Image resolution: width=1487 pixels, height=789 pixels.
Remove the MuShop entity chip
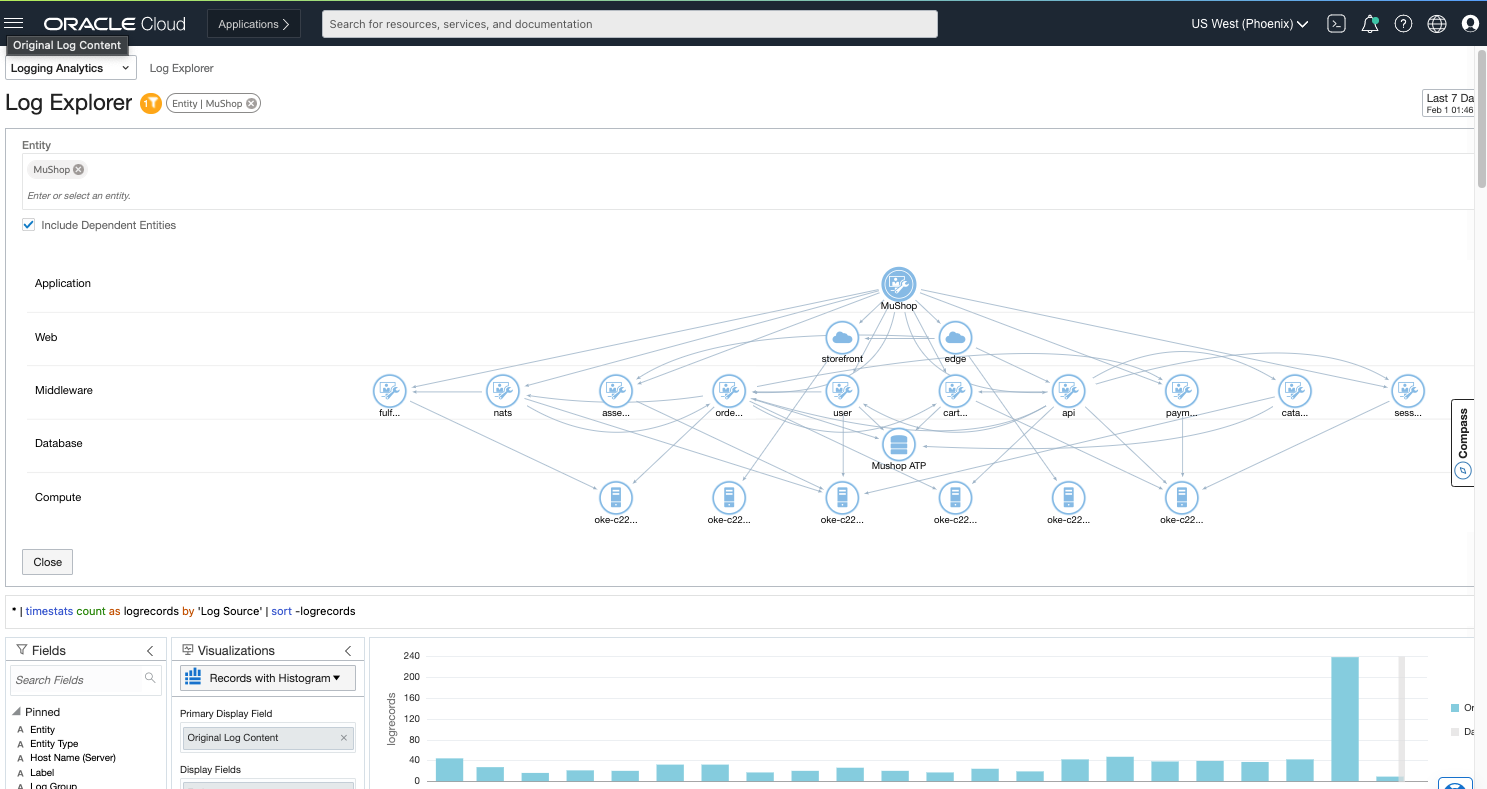pyautogui.click(x=79, y=170)
